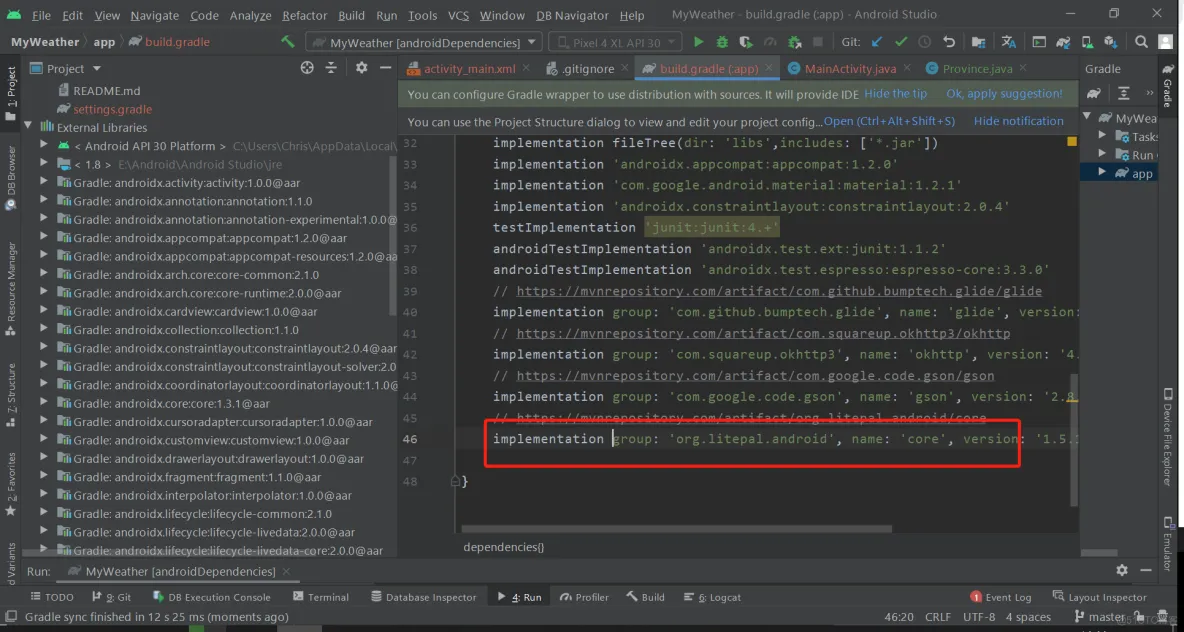This screenshot has height=632, width=1184.
Task: Click the locate target icon in the Project panel
Action: (x=307, y=68)
